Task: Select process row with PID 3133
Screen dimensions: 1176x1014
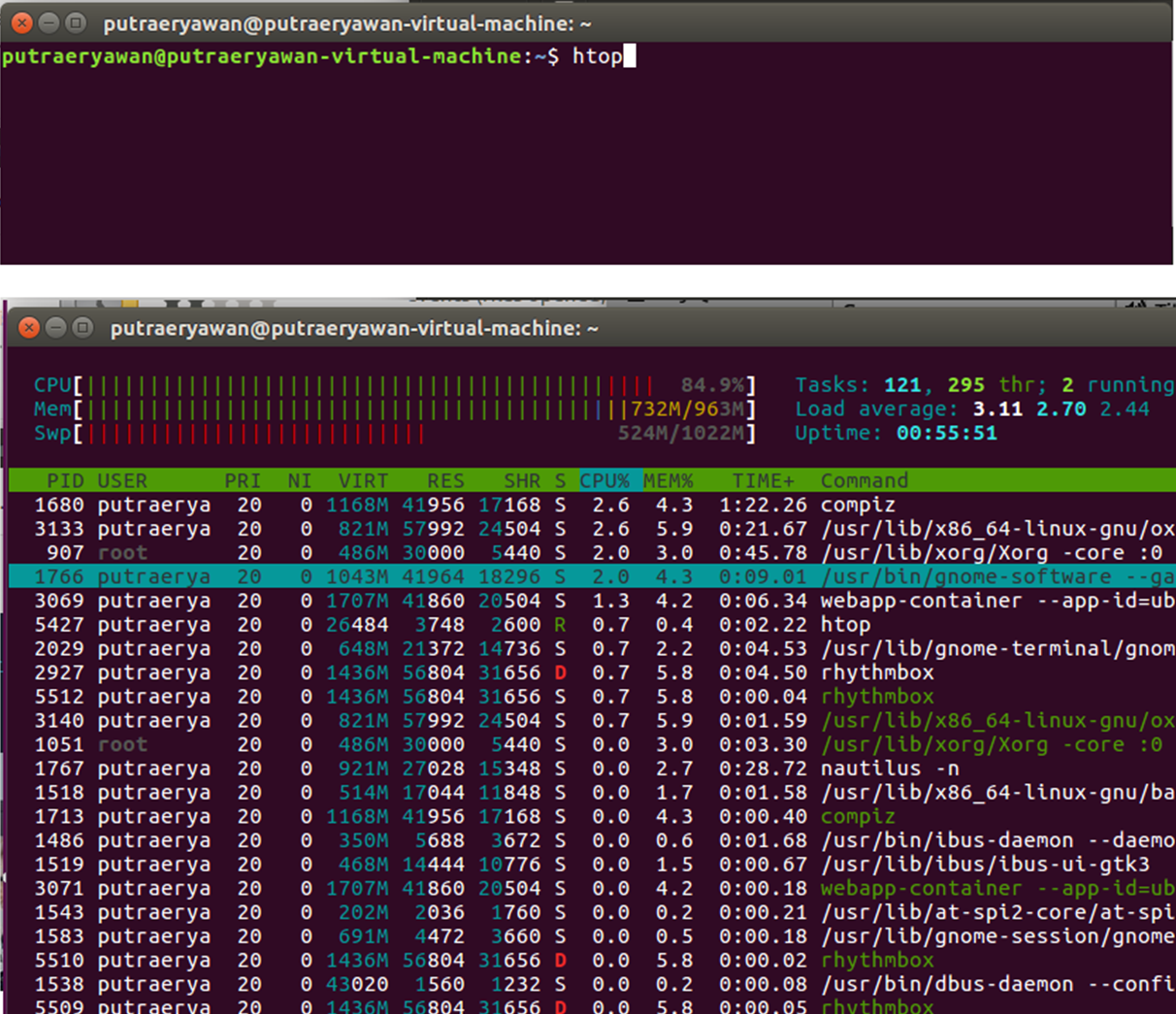Action: 592,529
